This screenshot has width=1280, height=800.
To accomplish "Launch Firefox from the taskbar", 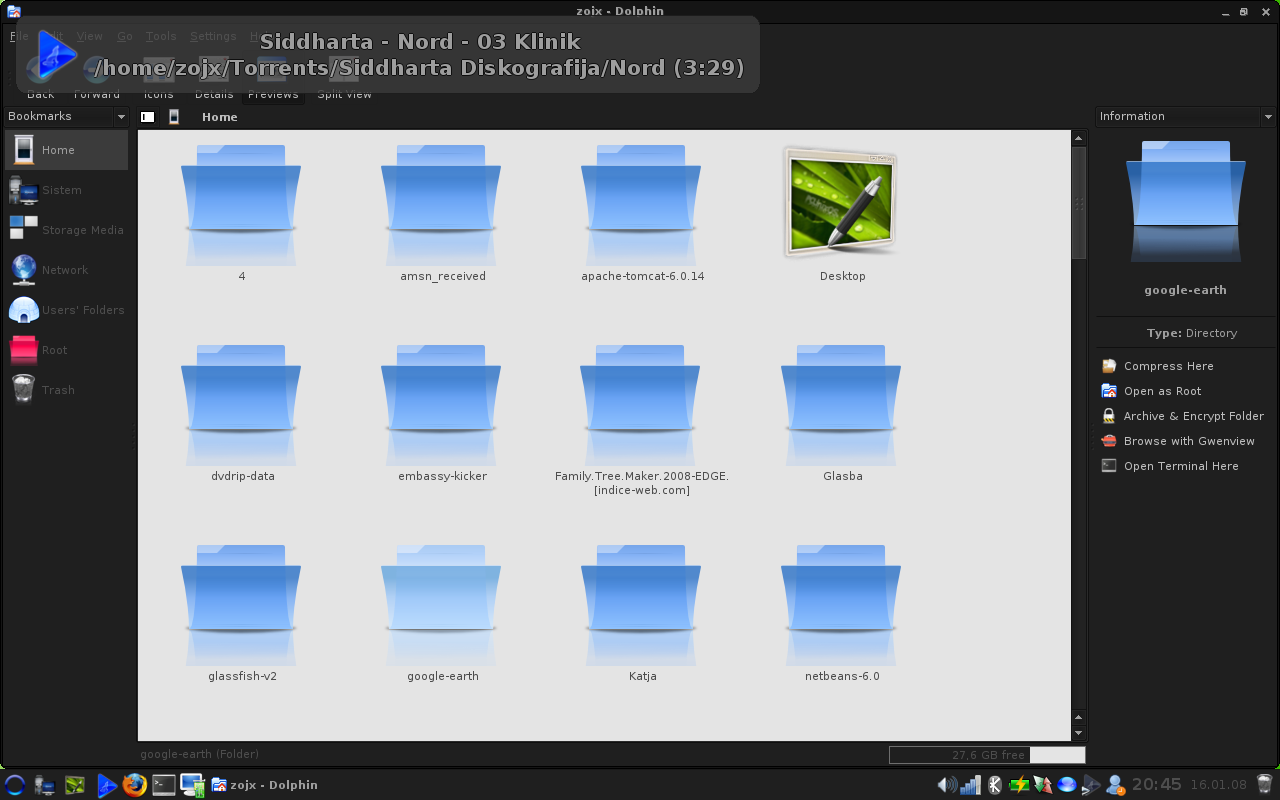I will pos(134,785).
